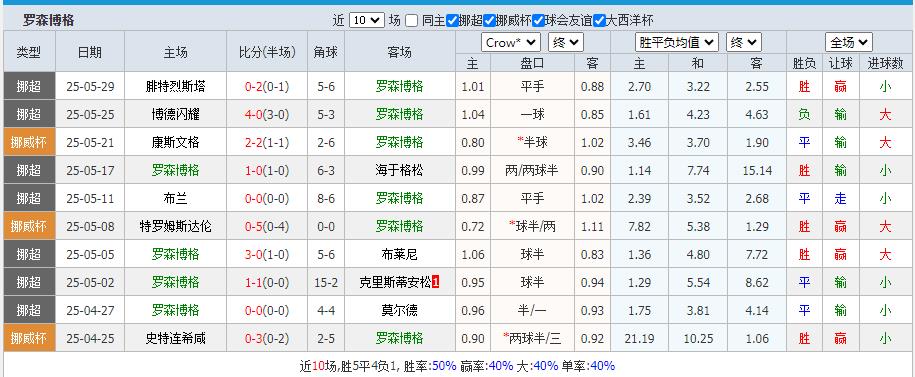This screenshot has height=377, width=915.
Task: Click the 4-0(3-0) score against 博德闪耀
Action: click(267, 115)
